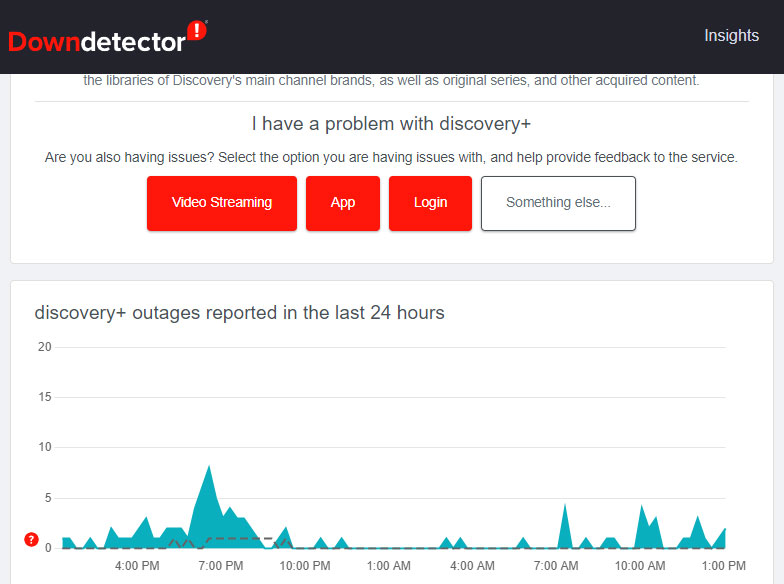The image size is (784, 584).
Task: Click the 20 value on the y-axis
Action: pos(44,346)
